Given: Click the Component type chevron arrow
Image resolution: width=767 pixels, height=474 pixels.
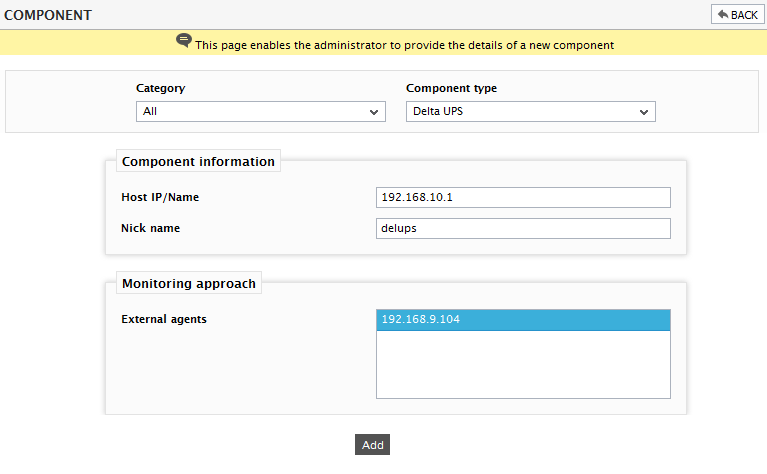Looking at the screenshot, I should point(644,112).
